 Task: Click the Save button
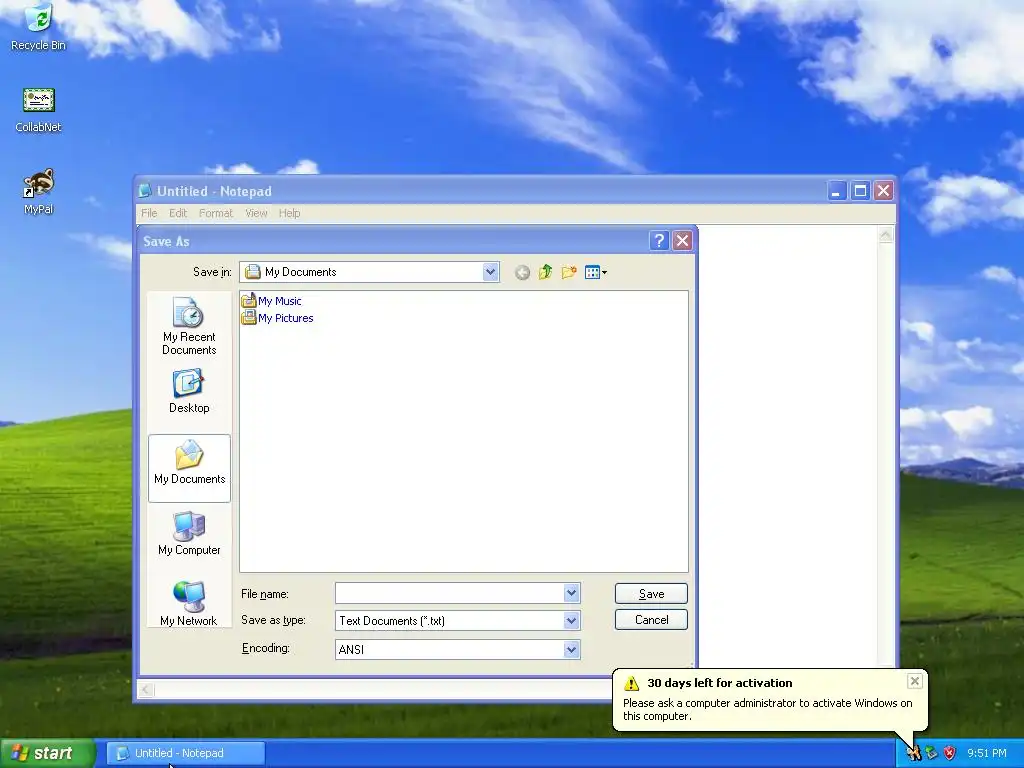pos(651,594)
